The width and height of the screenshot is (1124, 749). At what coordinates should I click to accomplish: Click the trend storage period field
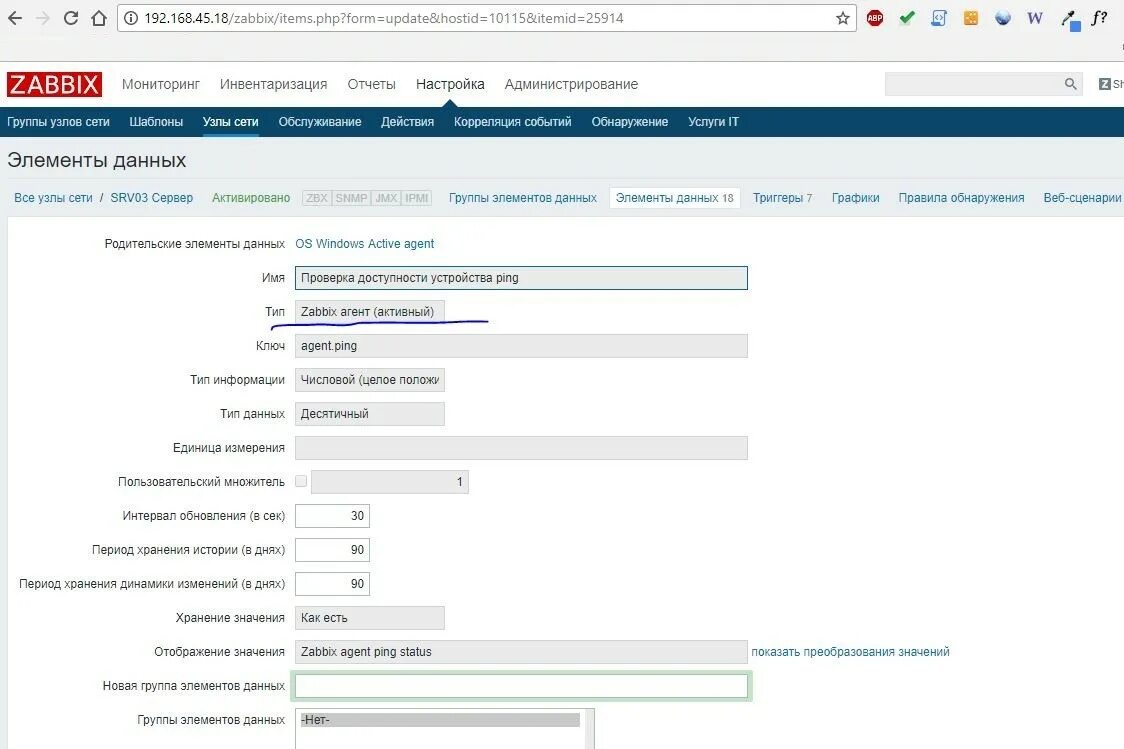pyautogui.click(x=333, y=583)
